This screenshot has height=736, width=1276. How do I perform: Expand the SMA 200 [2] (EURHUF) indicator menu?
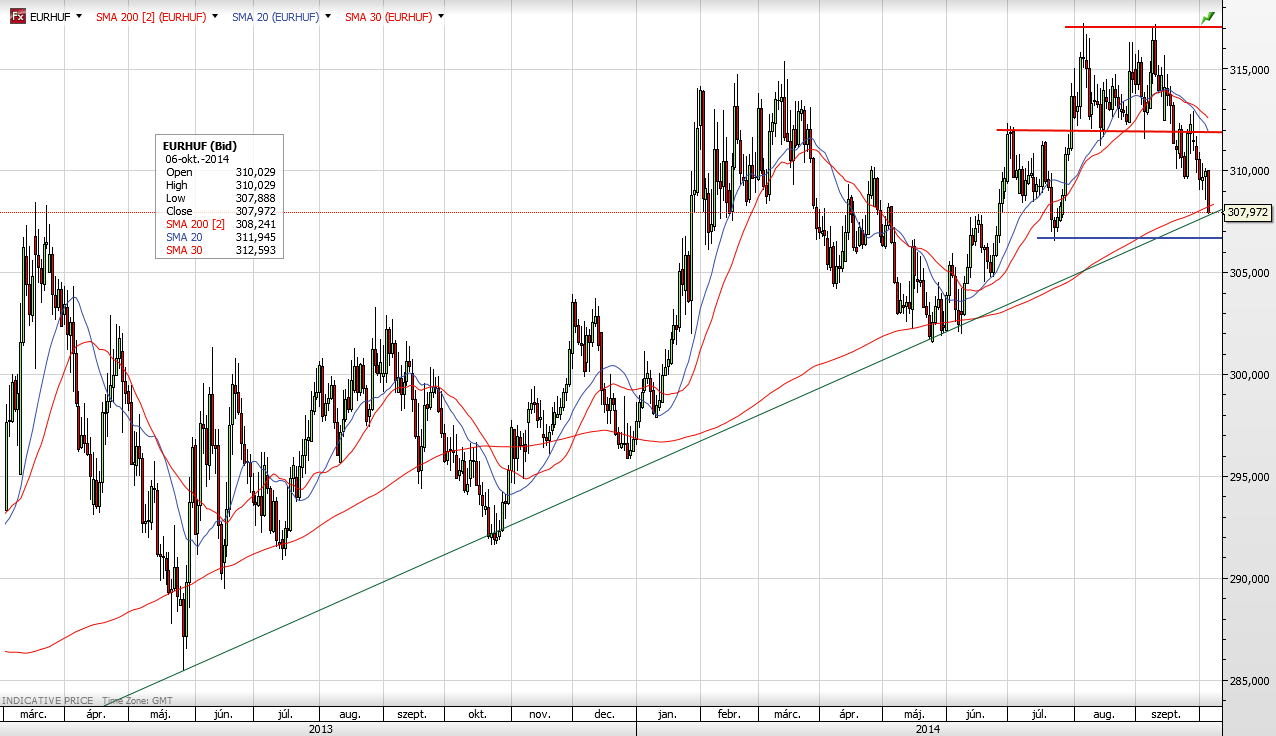[x=214, y=16]
